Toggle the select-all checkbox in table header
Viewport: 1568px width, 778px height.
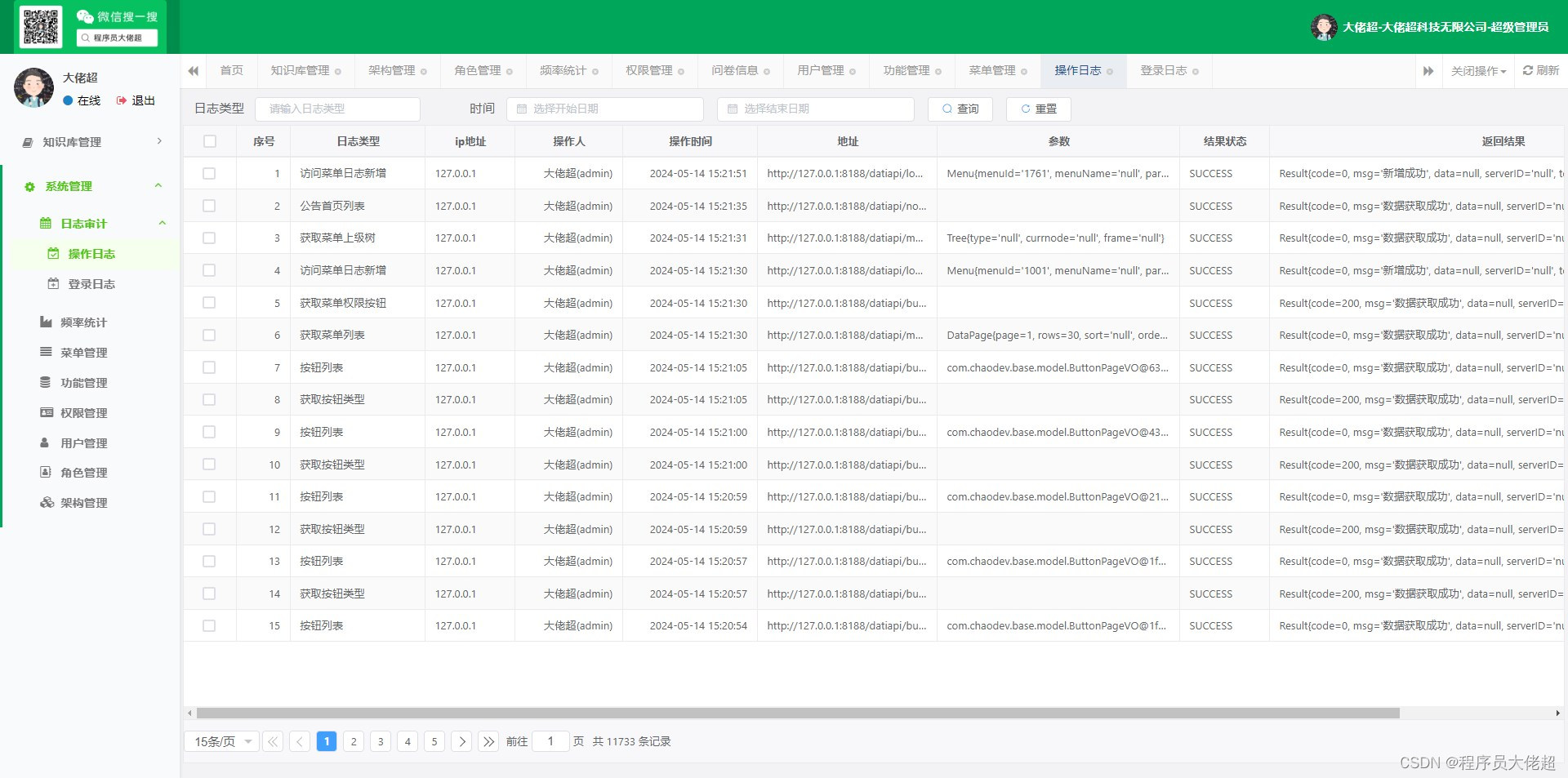tap(210, 141)
